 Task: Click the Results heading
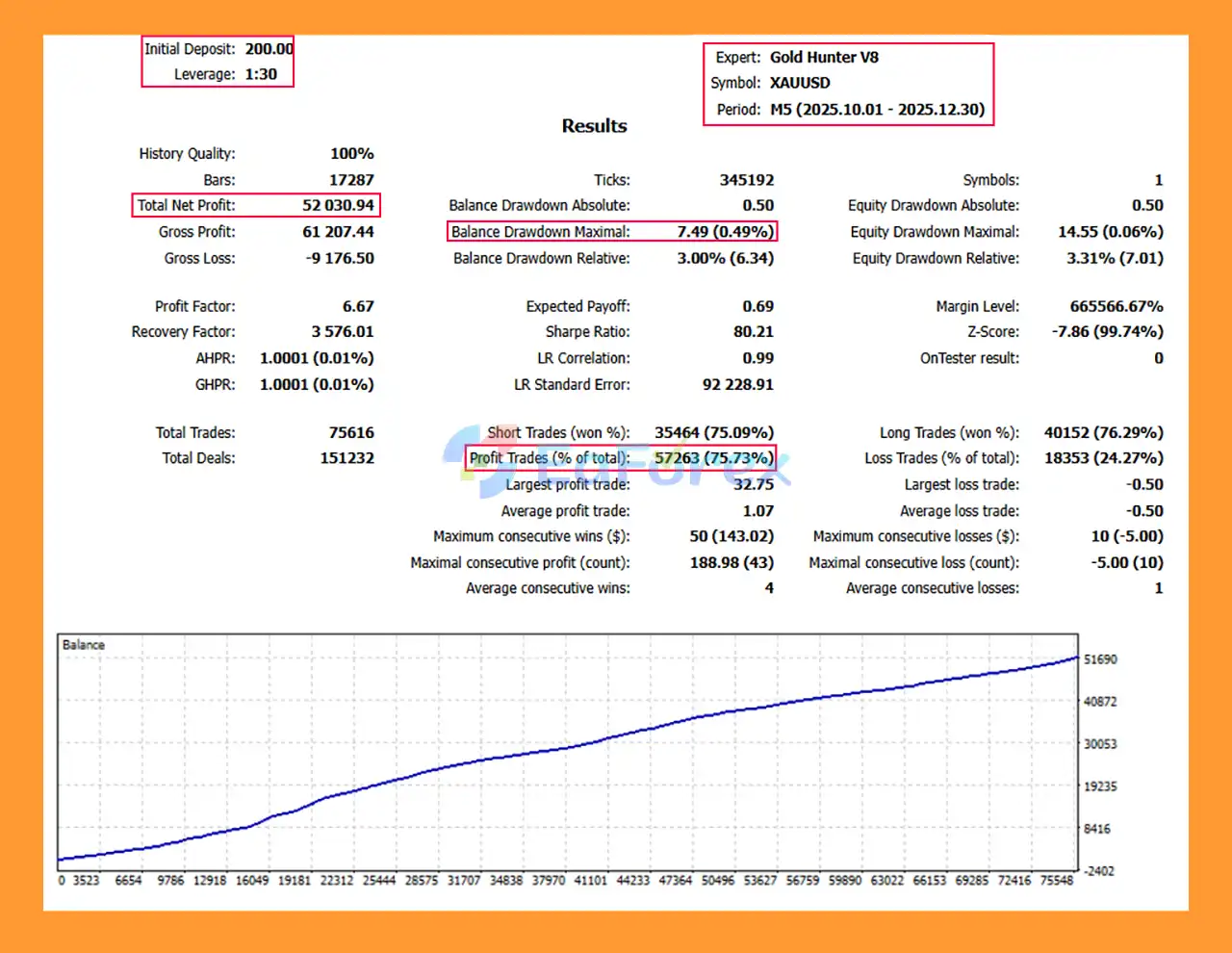click(x=594, y=126)
